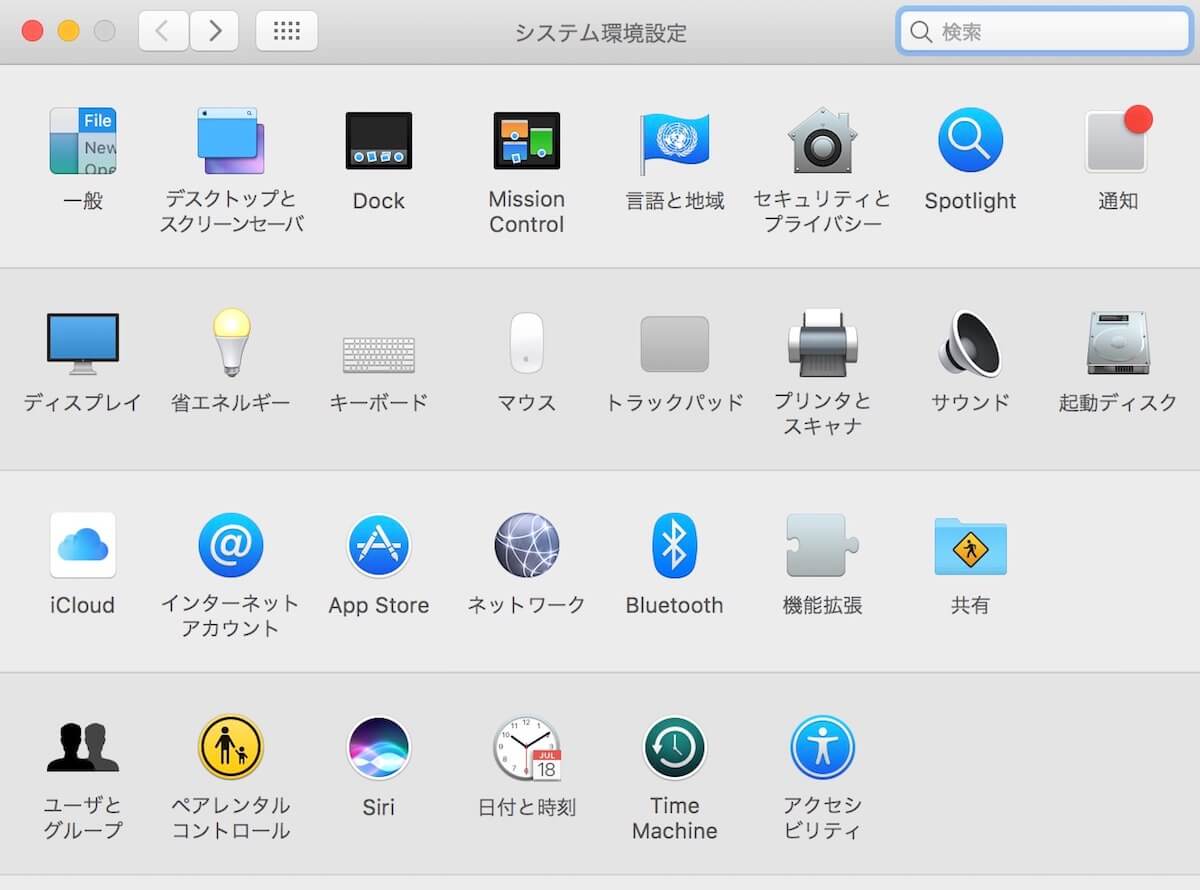Open 省エネルギー light bulb icon
Viewport: 1200px width, 890px height.
(x=231, y=342)
